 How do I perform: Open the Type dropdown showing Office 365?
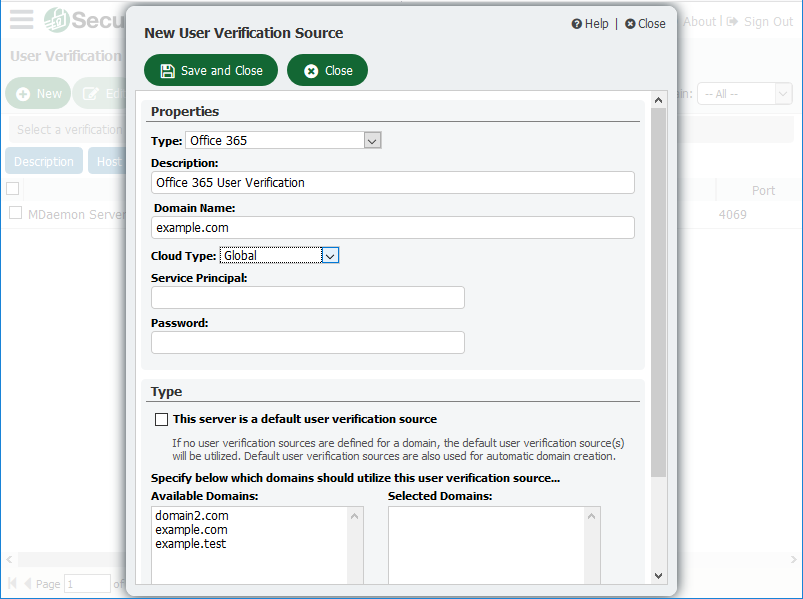pyautogui.click(x=283, y=140)
